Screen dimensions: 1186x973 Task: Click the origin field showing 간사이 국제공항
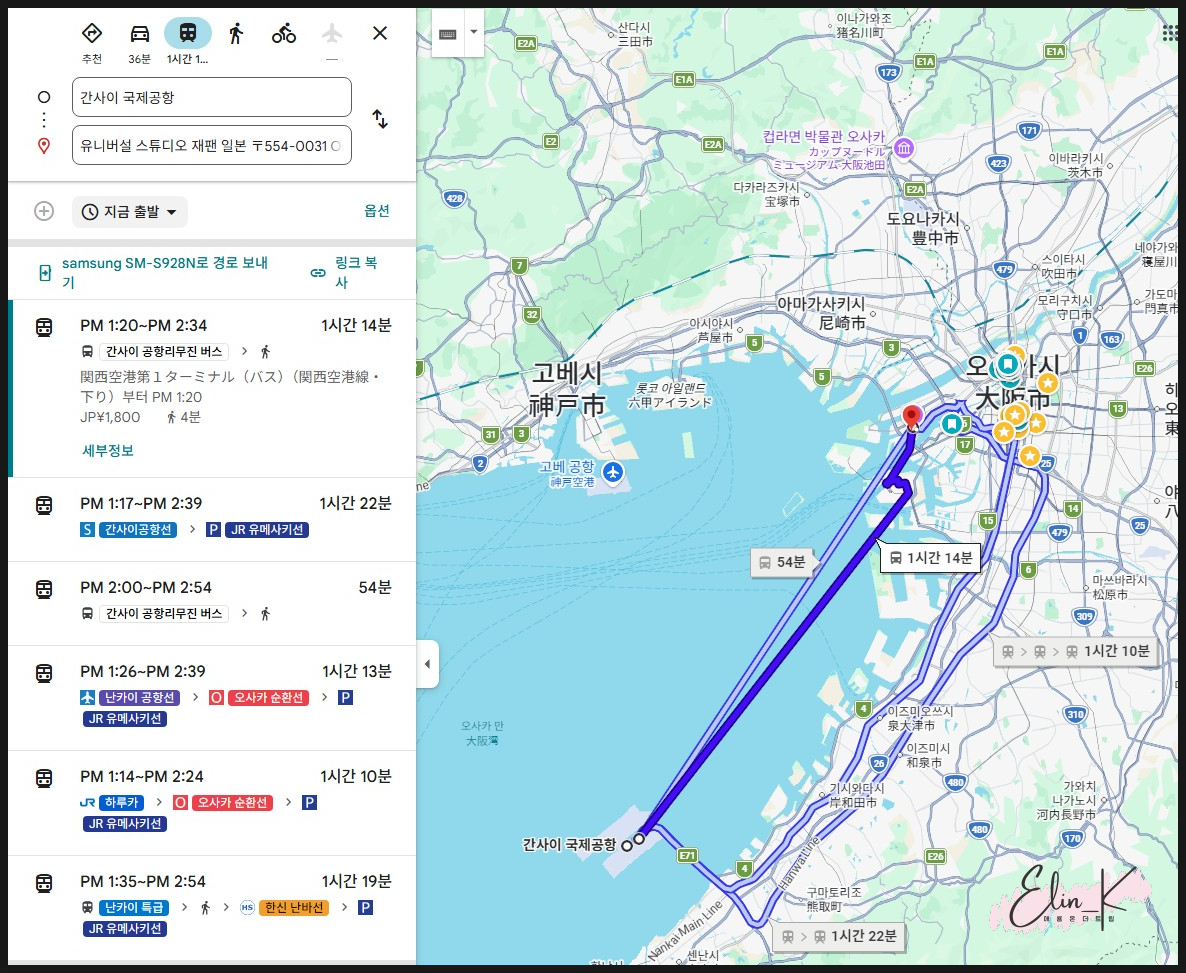(211, 97)
